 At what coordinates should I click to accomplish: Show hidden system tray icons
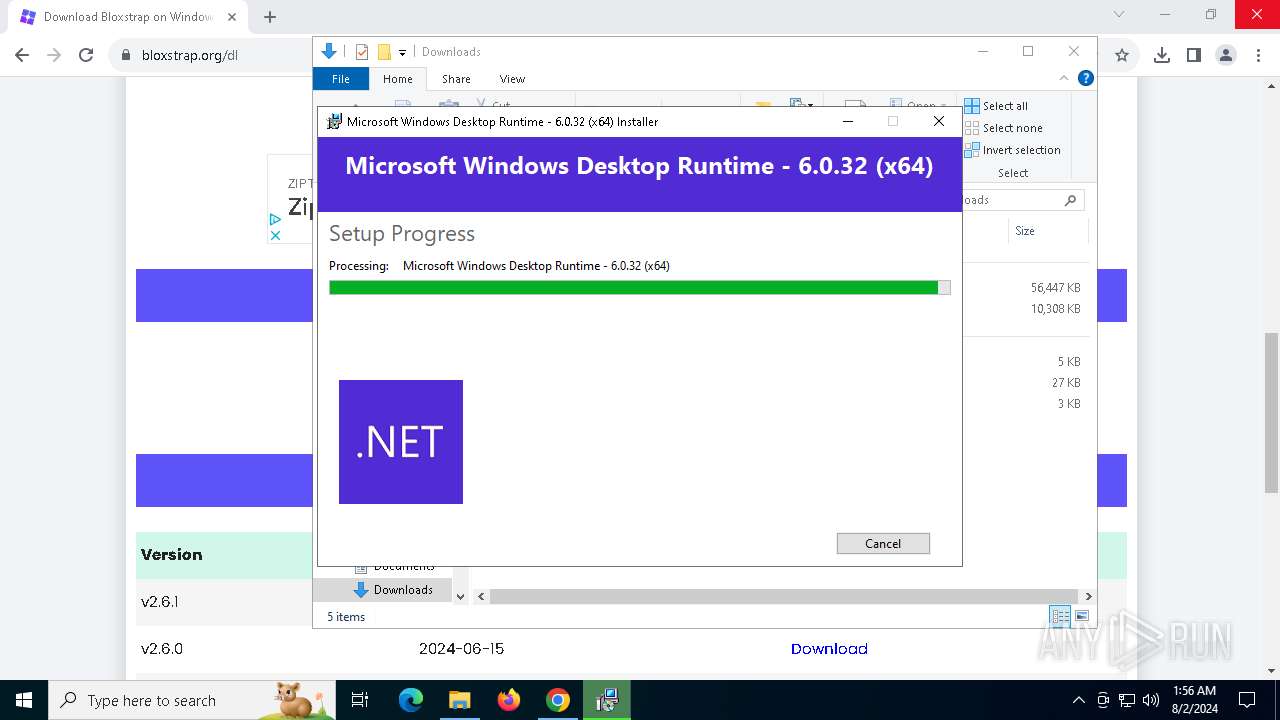pos(1078,700)
